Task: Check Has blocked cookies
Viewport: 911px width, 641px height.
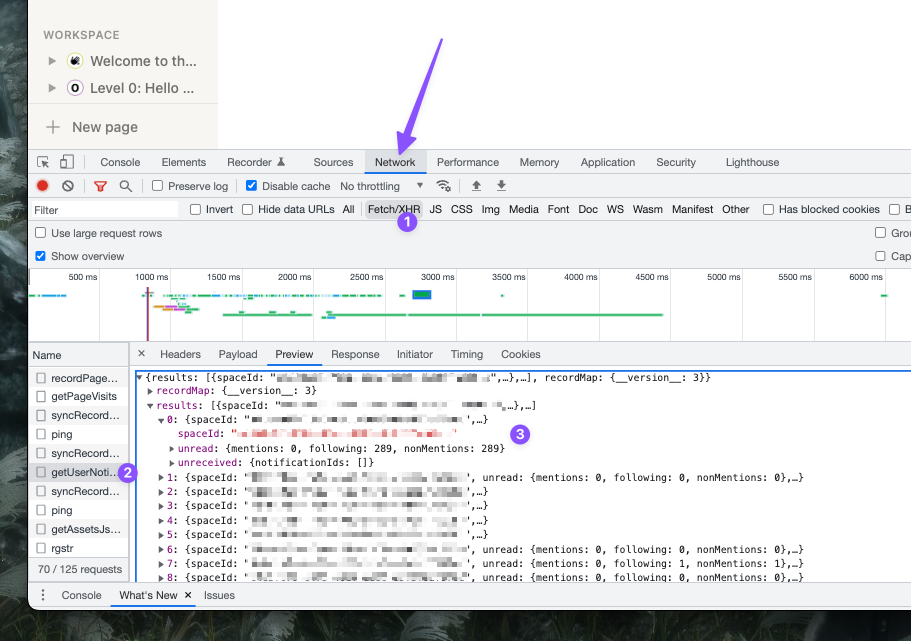Action: 768,209
